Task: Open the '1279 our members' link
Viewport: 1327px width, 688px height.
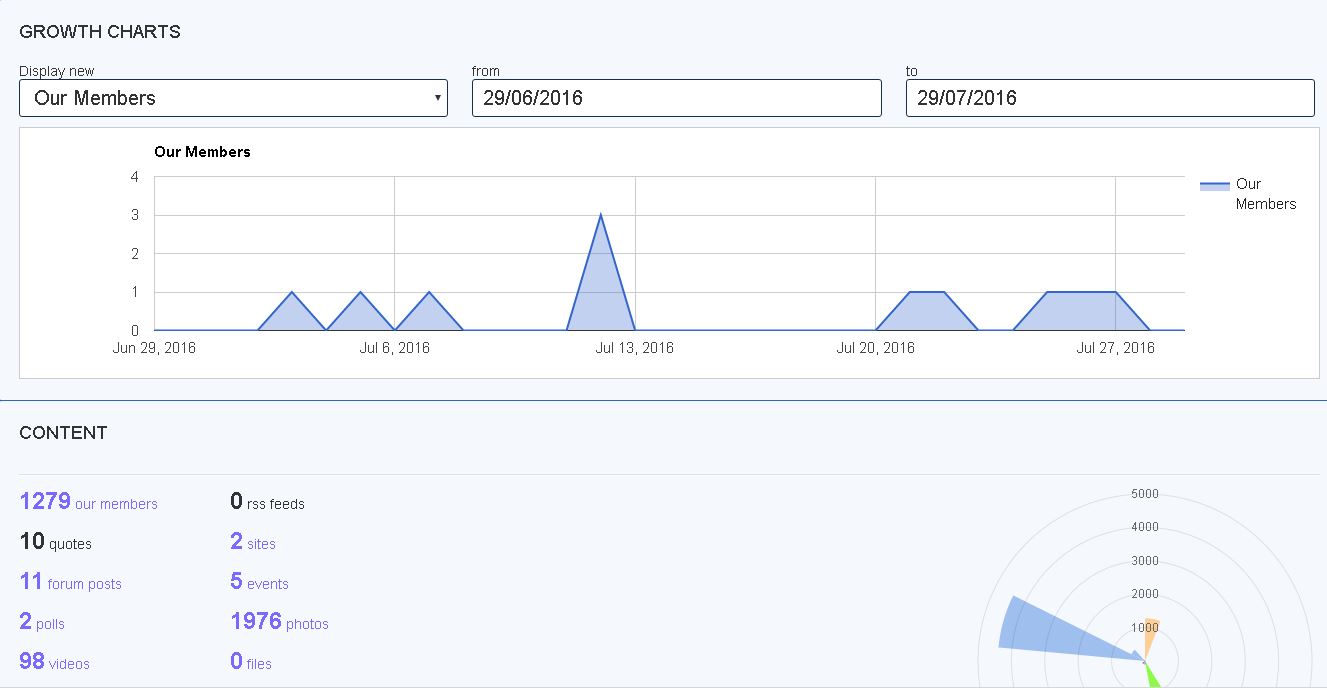Action: pos(89,502)
